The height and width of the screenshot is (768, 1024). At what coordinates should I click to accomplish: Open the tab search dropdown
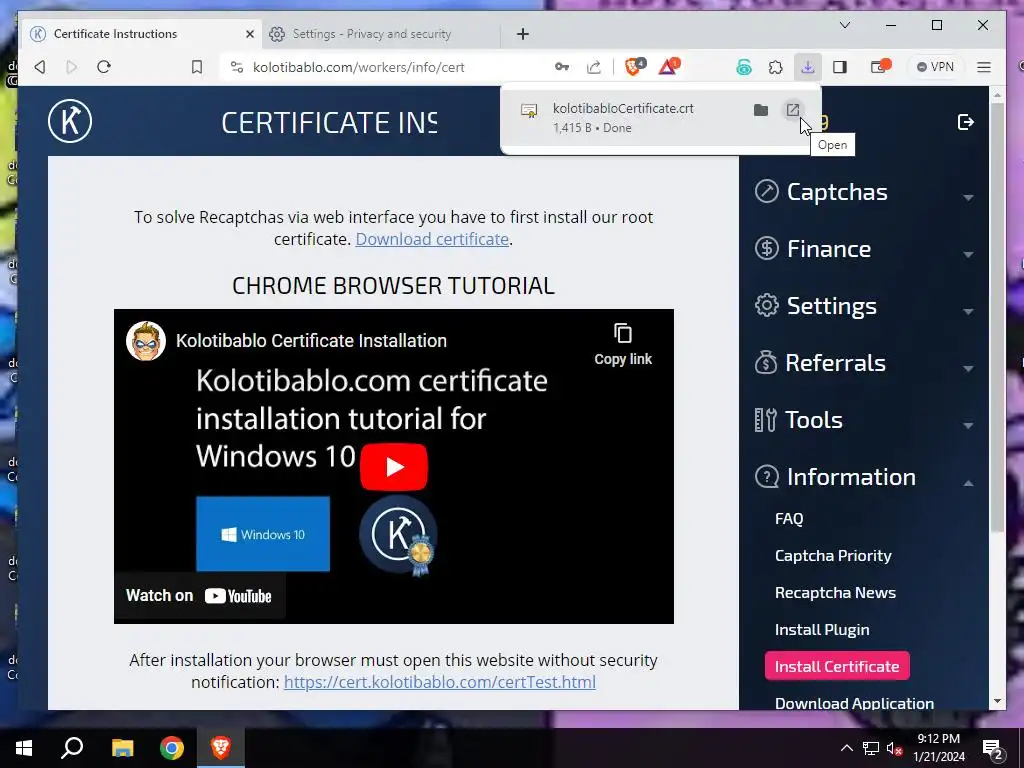[x=844, y=25]
